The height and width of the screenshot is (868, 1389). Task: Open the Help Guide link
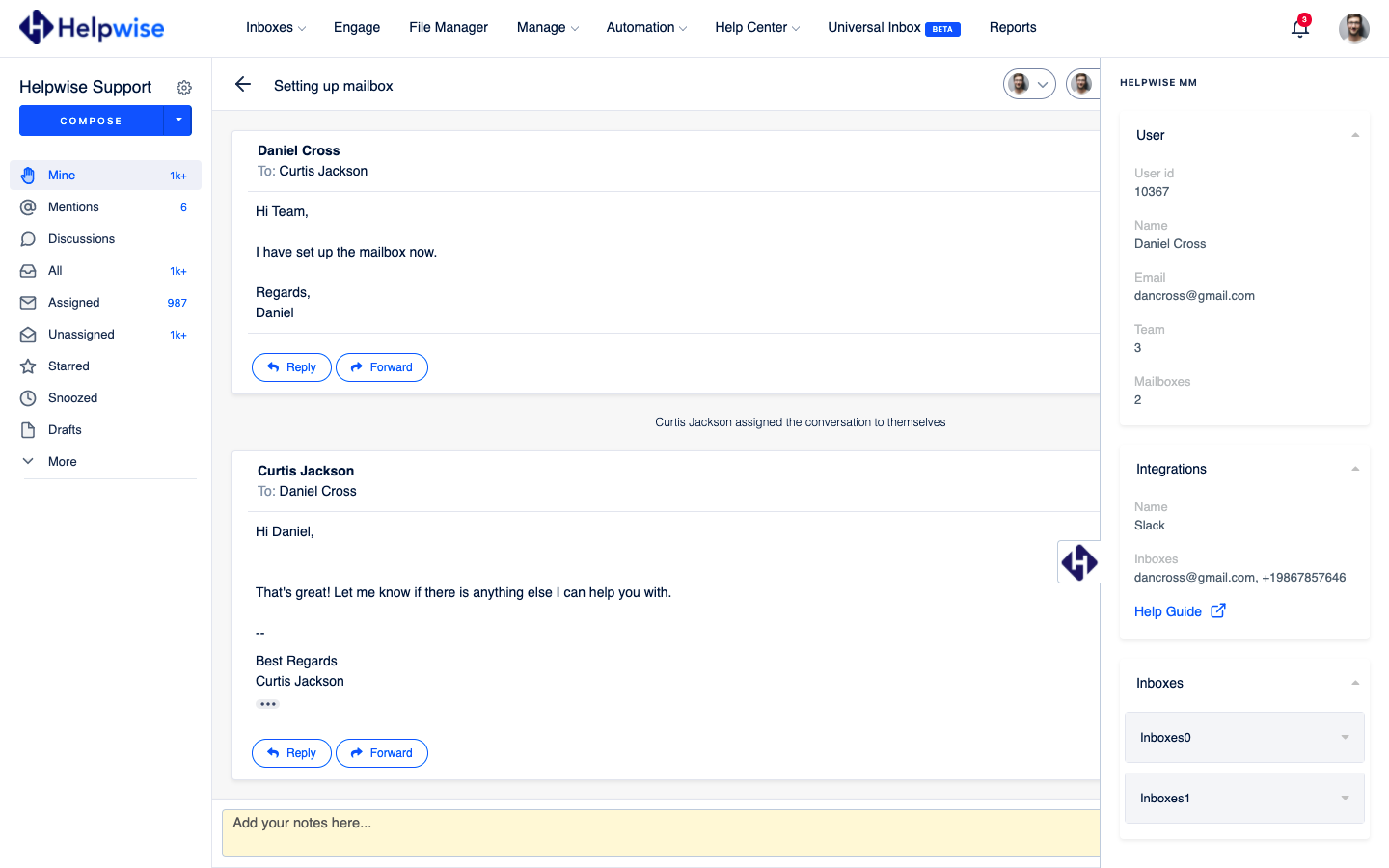(1168, 611)
